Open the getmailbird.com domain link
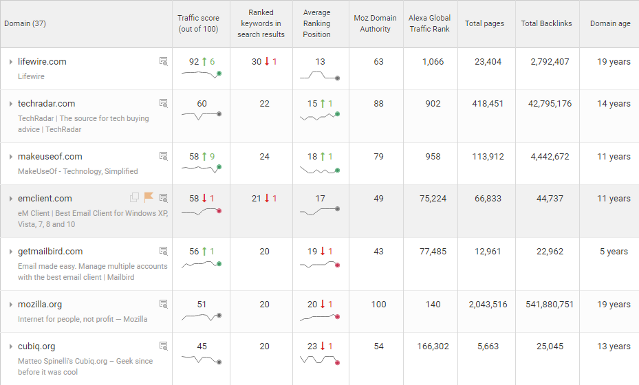This screenshot has height=385, width=639. click(x=50, y=251)
